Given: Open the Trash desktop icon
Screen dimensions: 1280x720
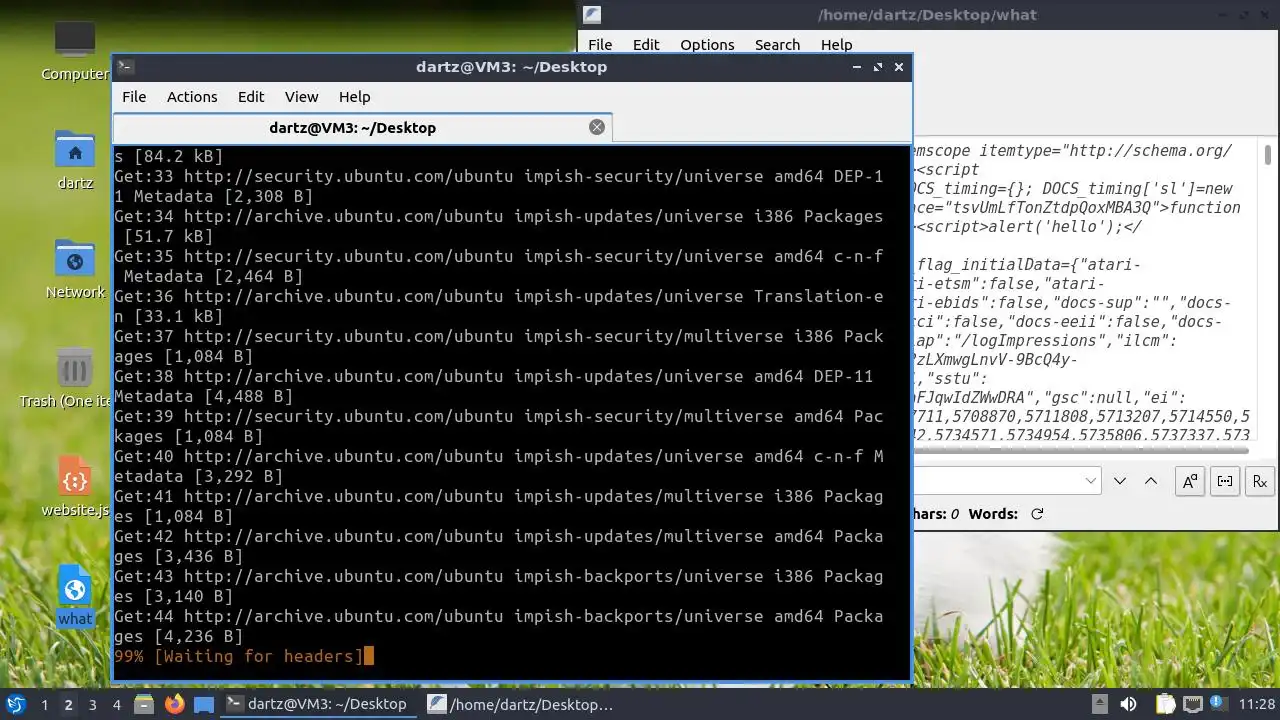Looking at the screenshot, I should coord(75,378).
